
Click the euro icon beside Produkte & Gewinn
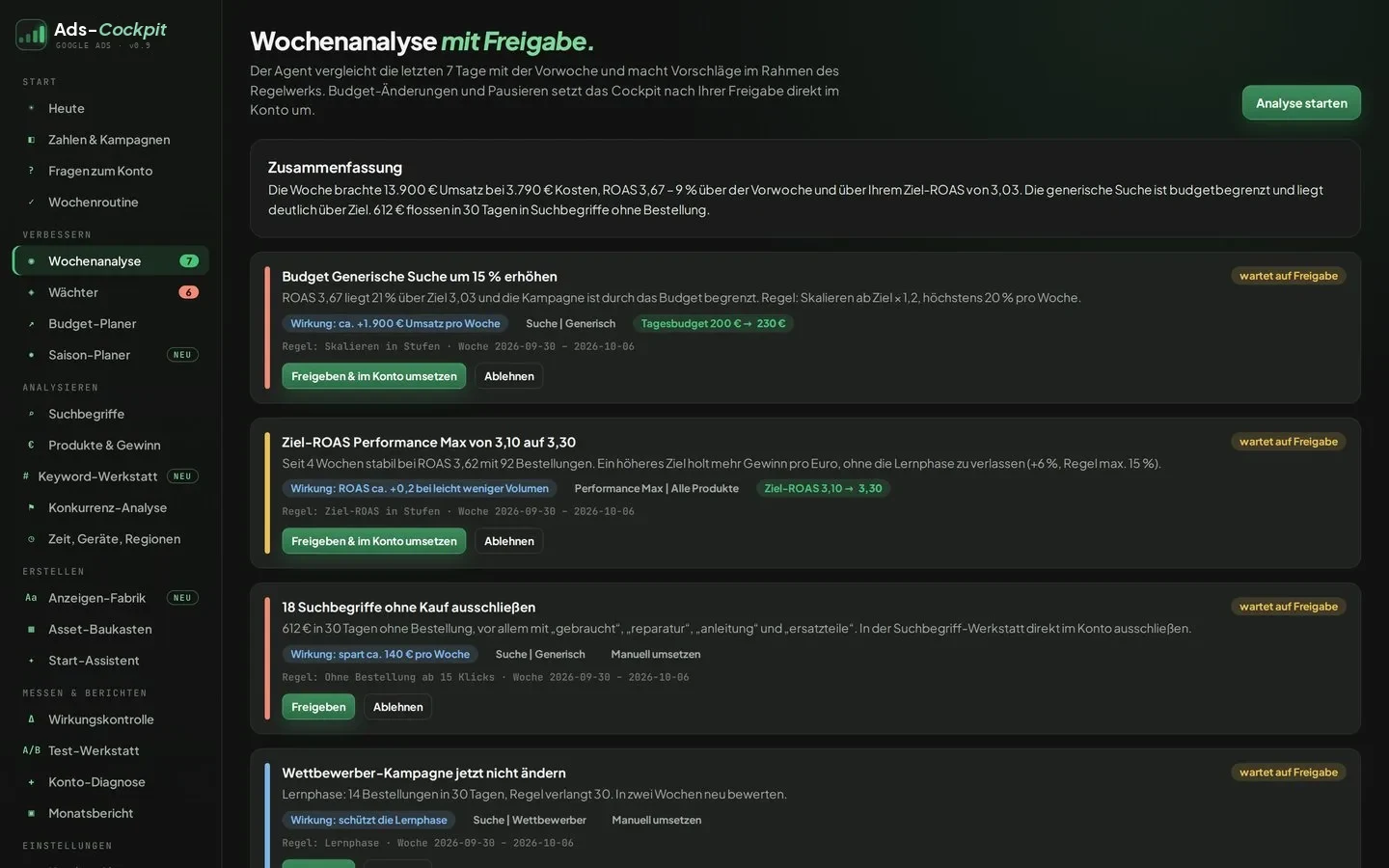(x=31, y=446)
